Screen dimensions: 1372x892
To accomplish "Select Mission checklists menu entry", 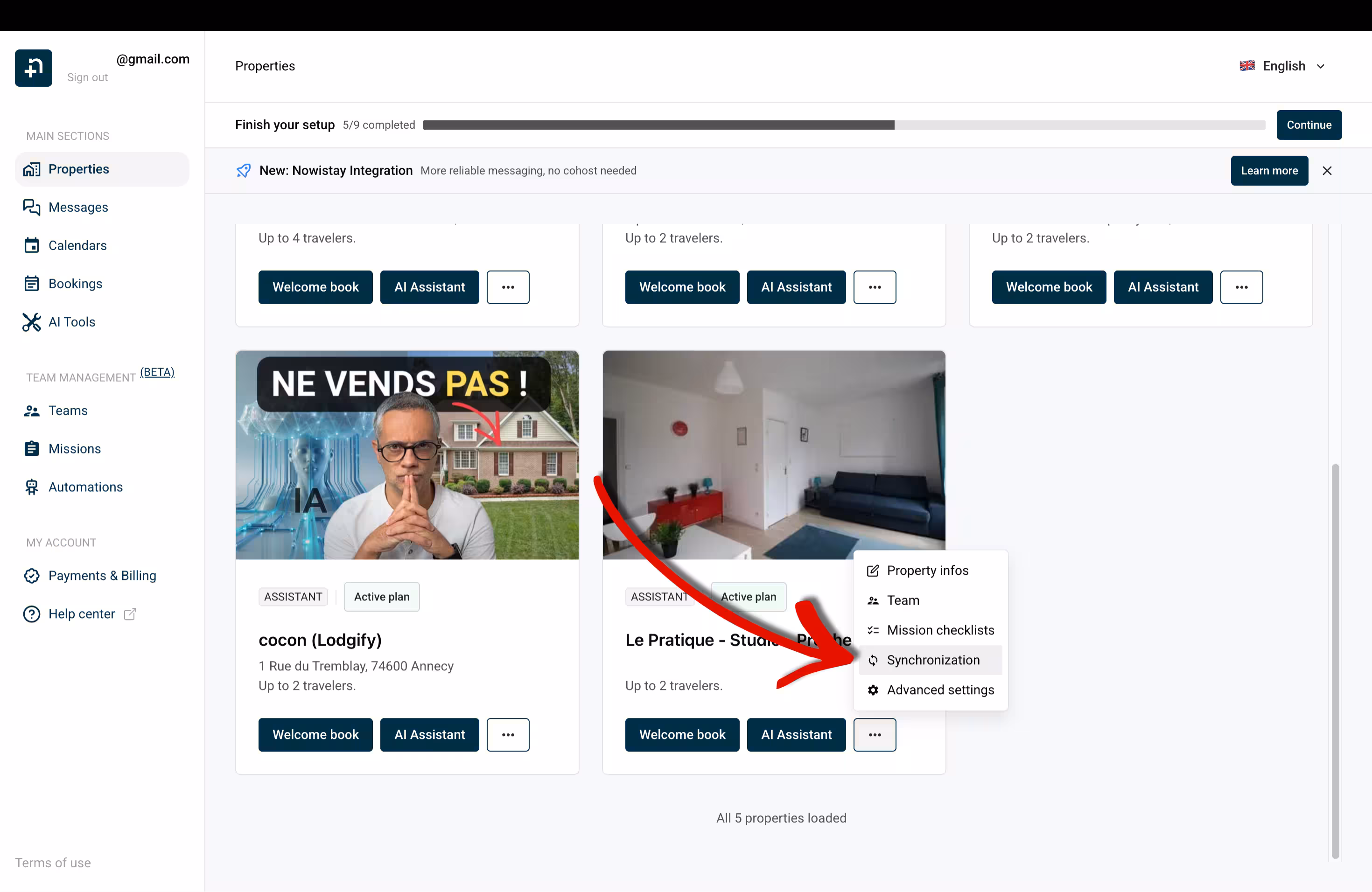I will pyautogui.click(x=940, y=630).
